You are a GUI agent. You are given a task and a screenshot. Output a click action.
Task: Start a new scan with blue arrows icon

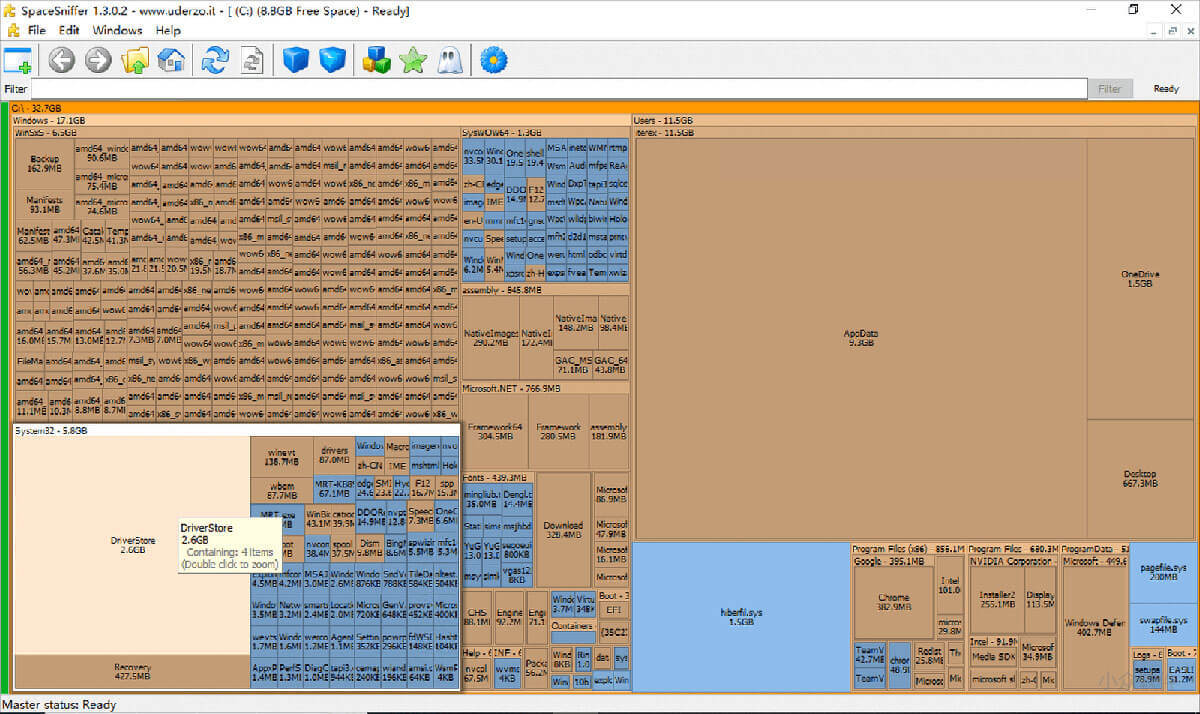(x=215, y=61)
